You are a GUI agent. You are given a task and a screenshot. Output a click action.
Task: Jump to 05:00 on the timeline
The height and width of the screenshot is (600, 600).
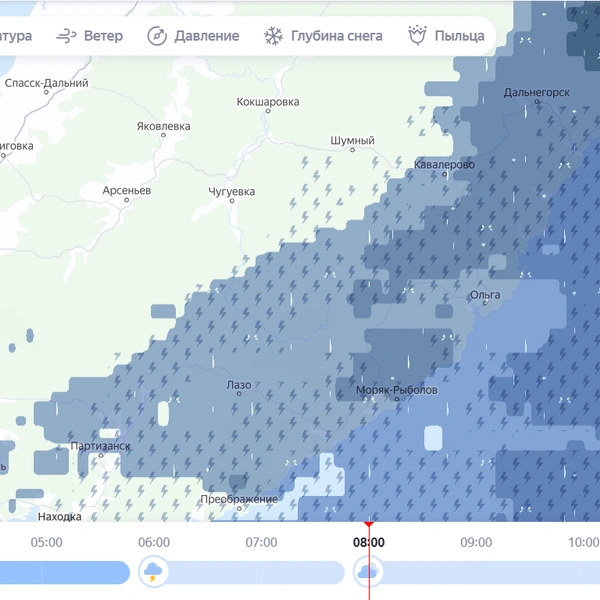(x=47, y=542)
